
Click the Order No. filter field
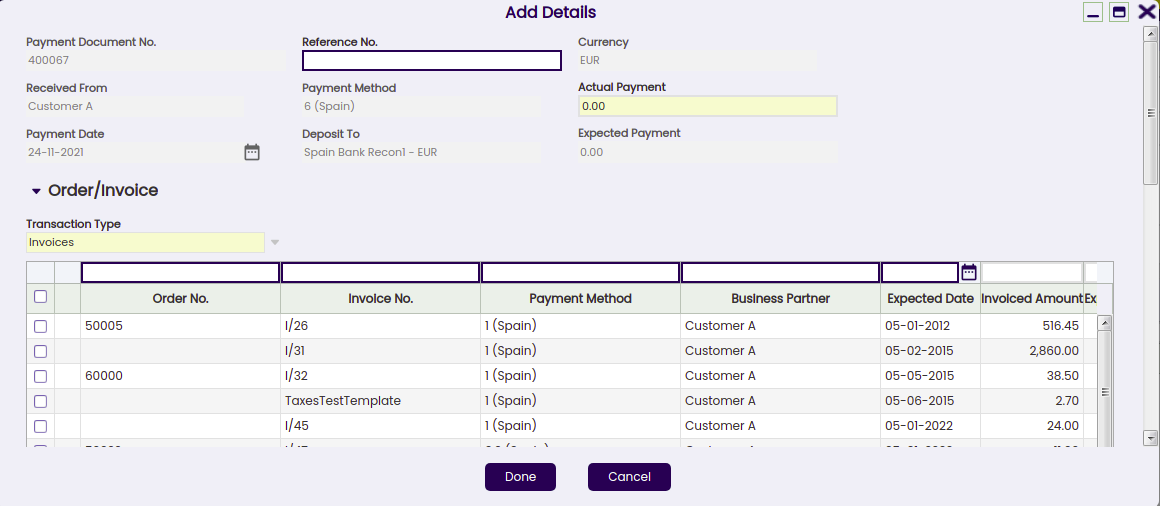(181, 272)
